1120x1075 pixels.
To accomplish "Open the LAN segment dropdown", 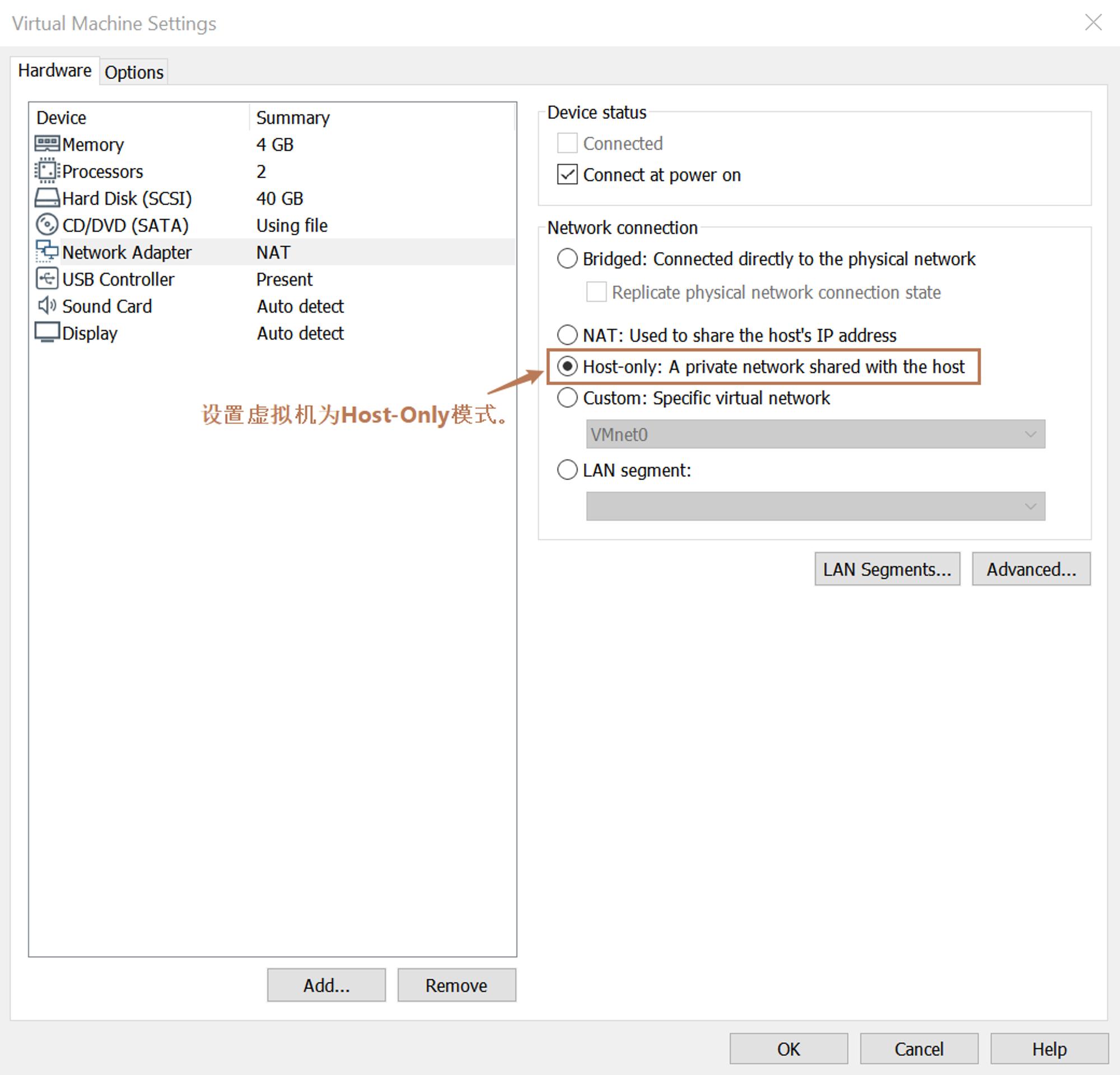I will (x=815, y=506).
